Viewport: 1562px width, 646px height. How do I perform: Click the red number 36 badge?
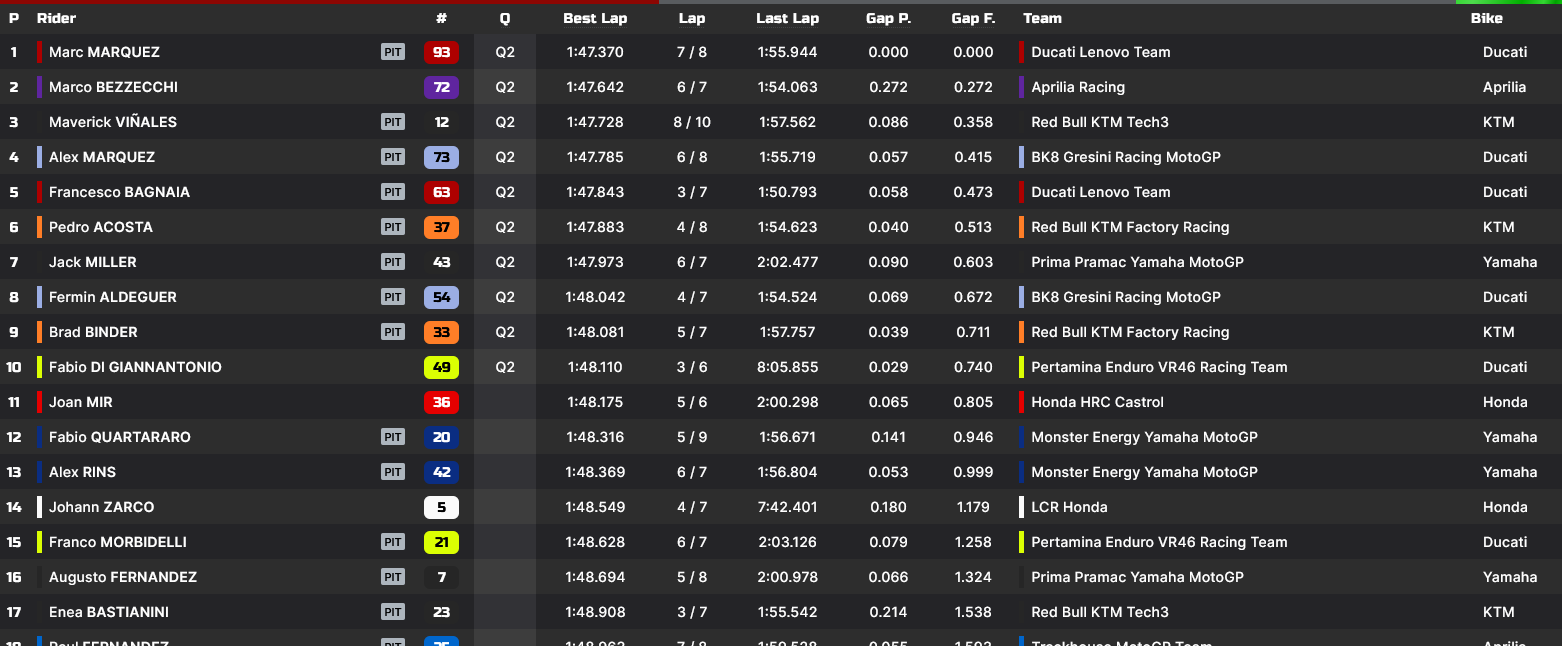pos(441,402)
